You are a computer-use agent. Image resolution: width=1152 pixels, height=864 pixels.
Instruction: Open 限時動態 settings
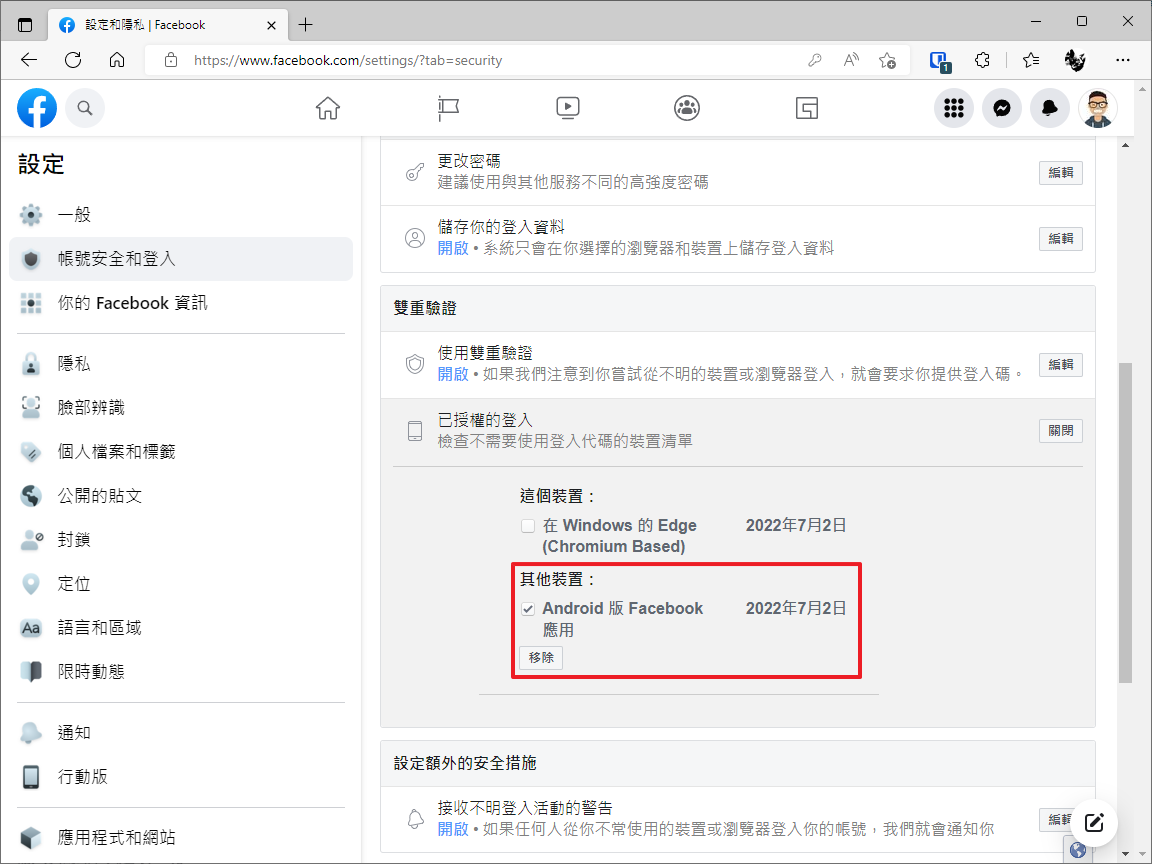click(x=181, y=672)
